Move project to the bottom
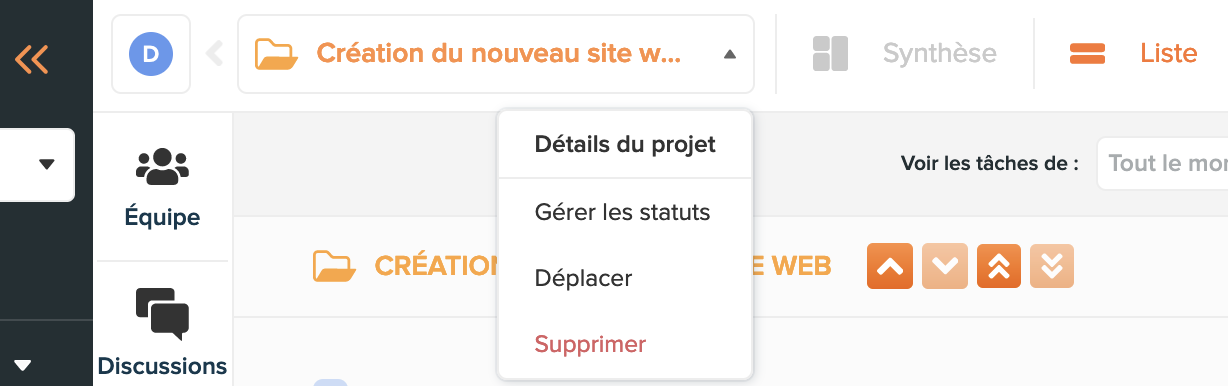Viewport: 1228px width, 386px height. click(1051, 266)
